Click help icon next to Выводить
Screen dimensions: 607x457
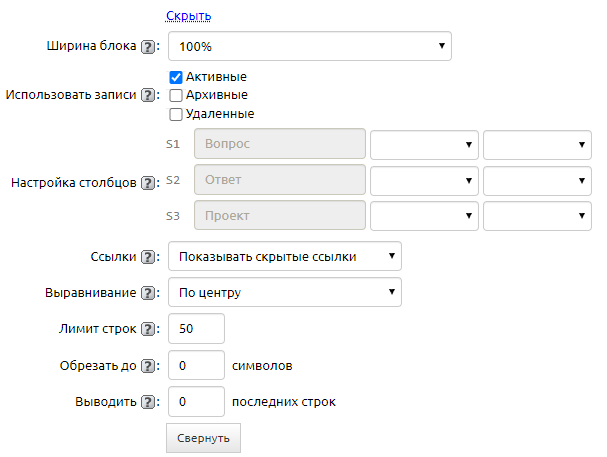(147, 402)
